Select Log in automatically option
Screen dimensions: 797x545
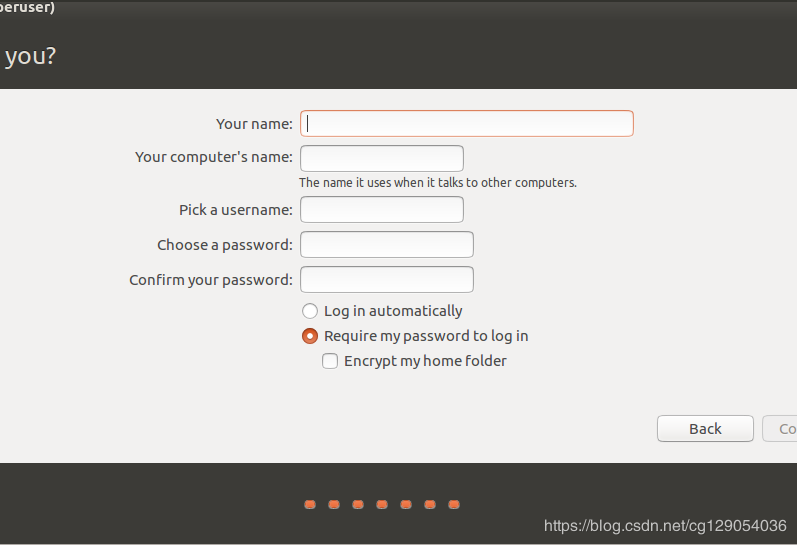click(310, 311)
